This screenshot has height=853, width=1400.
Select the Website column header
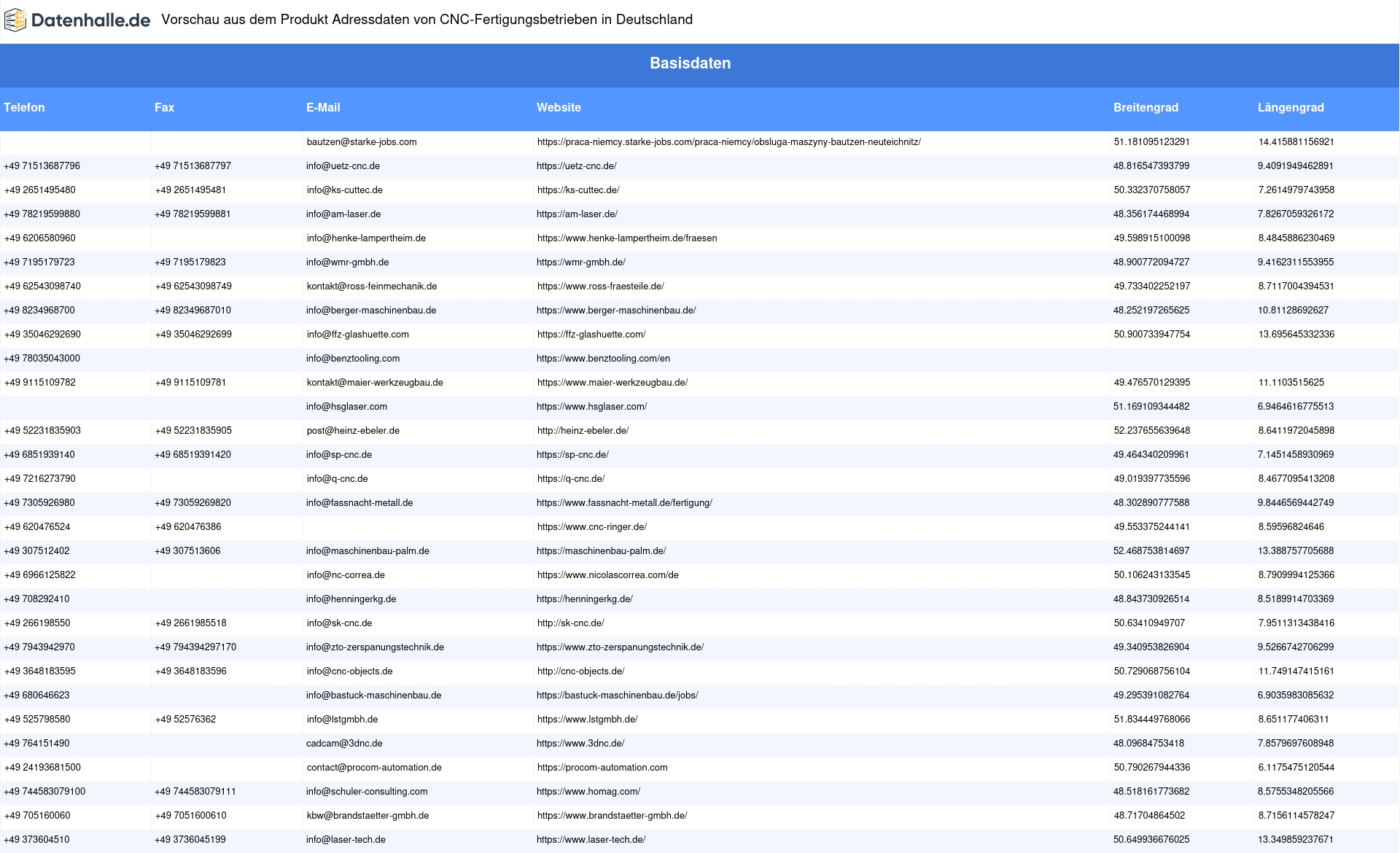pyautogui.click(x=559, y=107)
